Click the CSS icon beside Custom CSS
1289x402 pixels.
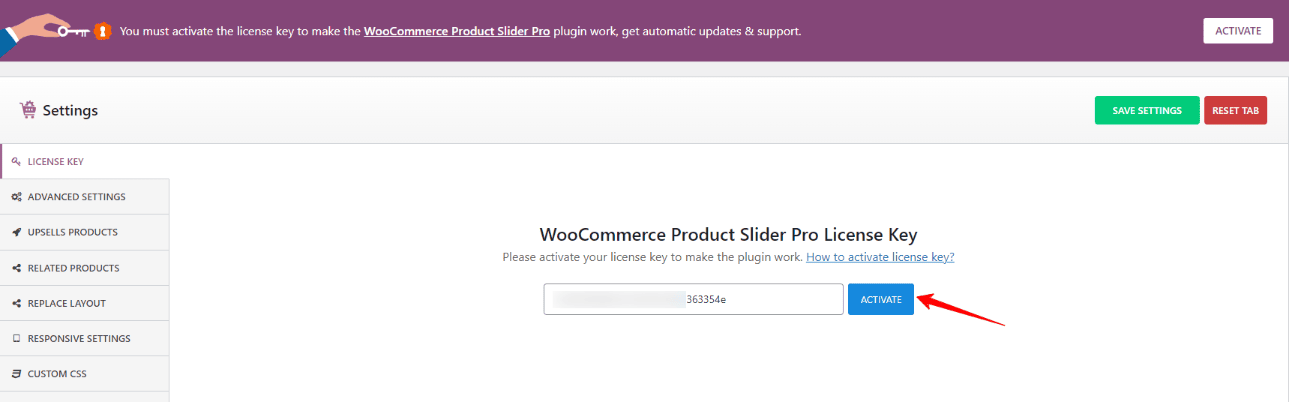16,374
